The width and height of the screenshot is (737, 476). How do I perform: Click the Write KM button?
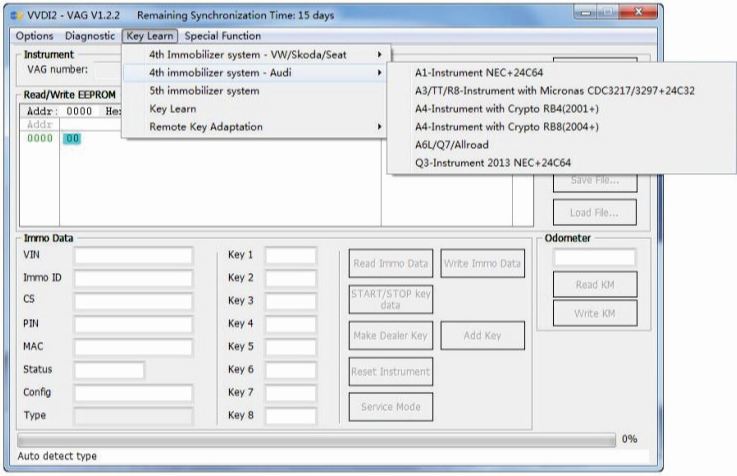point(595,313)
